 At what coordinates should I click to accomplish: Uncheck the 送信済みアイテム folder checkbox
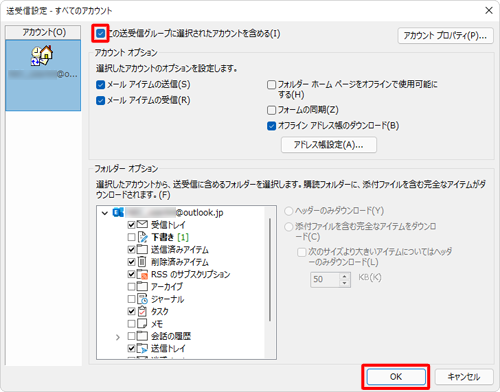point(131,249)
